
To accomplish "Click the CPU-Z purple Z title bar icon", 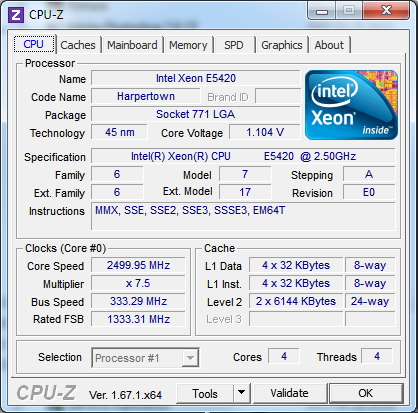I will point(17,15).
